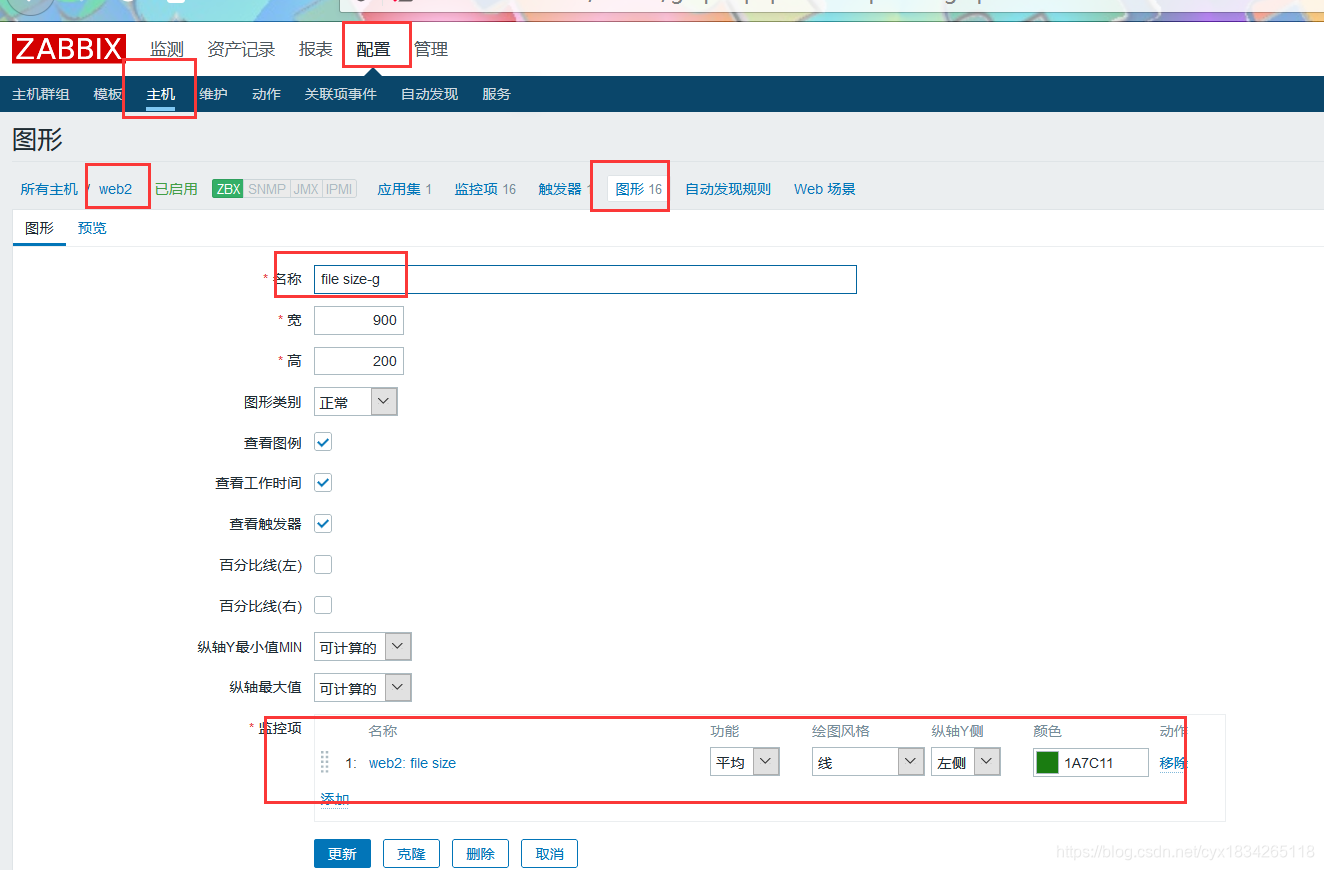
Task: Click the 高 height field showing 200
Action: [359, 361]
